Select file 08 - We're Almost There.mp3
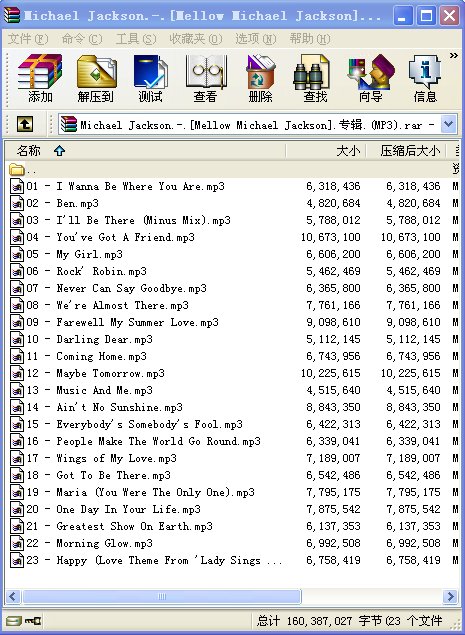This screenshot has height=635, width=465. pos(107,305)
